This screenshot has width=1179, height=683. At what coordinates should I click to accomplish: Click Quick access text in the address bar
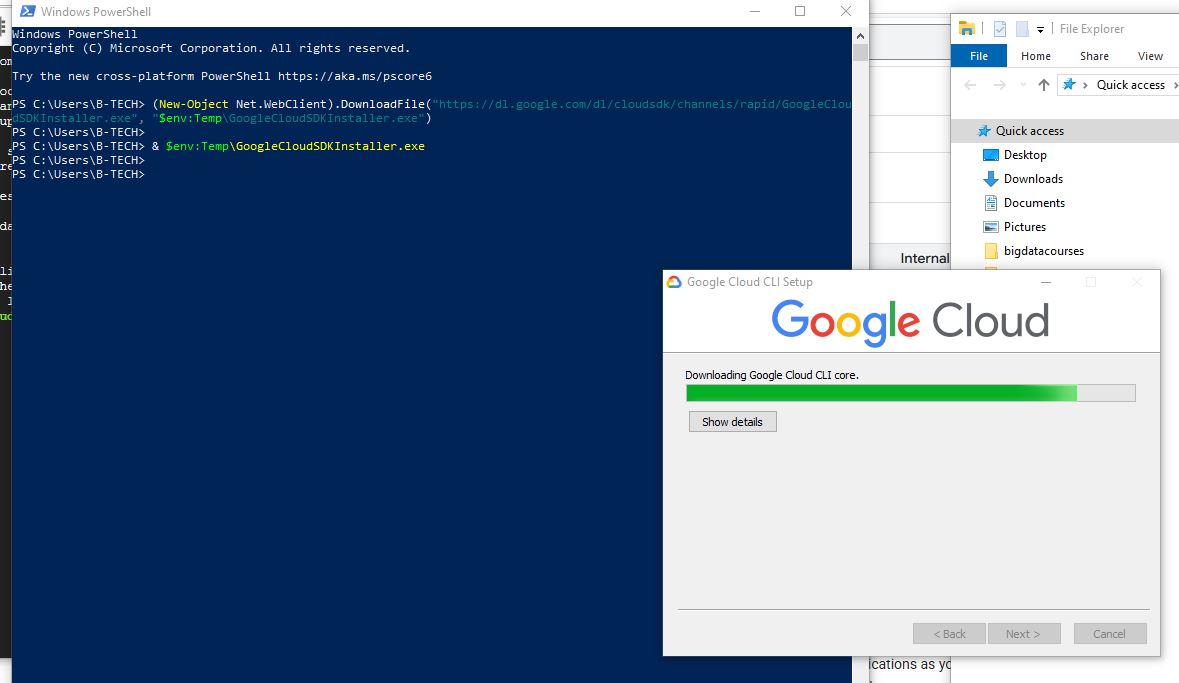tap(1130, 85)
